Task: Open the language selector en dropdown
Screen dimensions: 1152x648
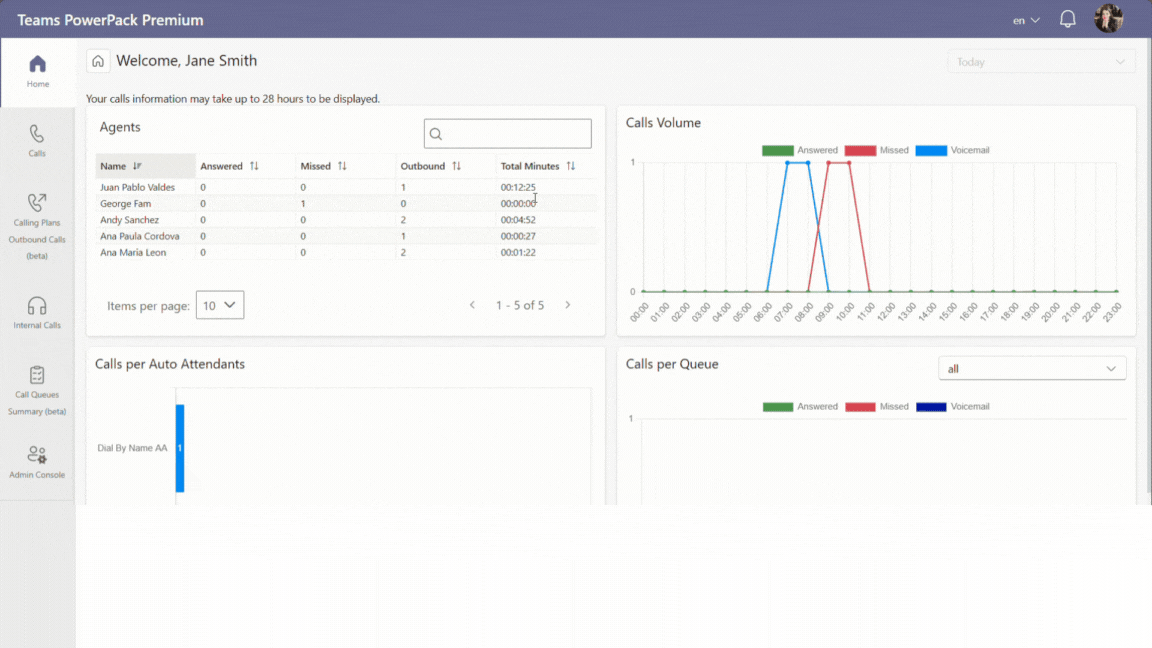Action: 1026,21
